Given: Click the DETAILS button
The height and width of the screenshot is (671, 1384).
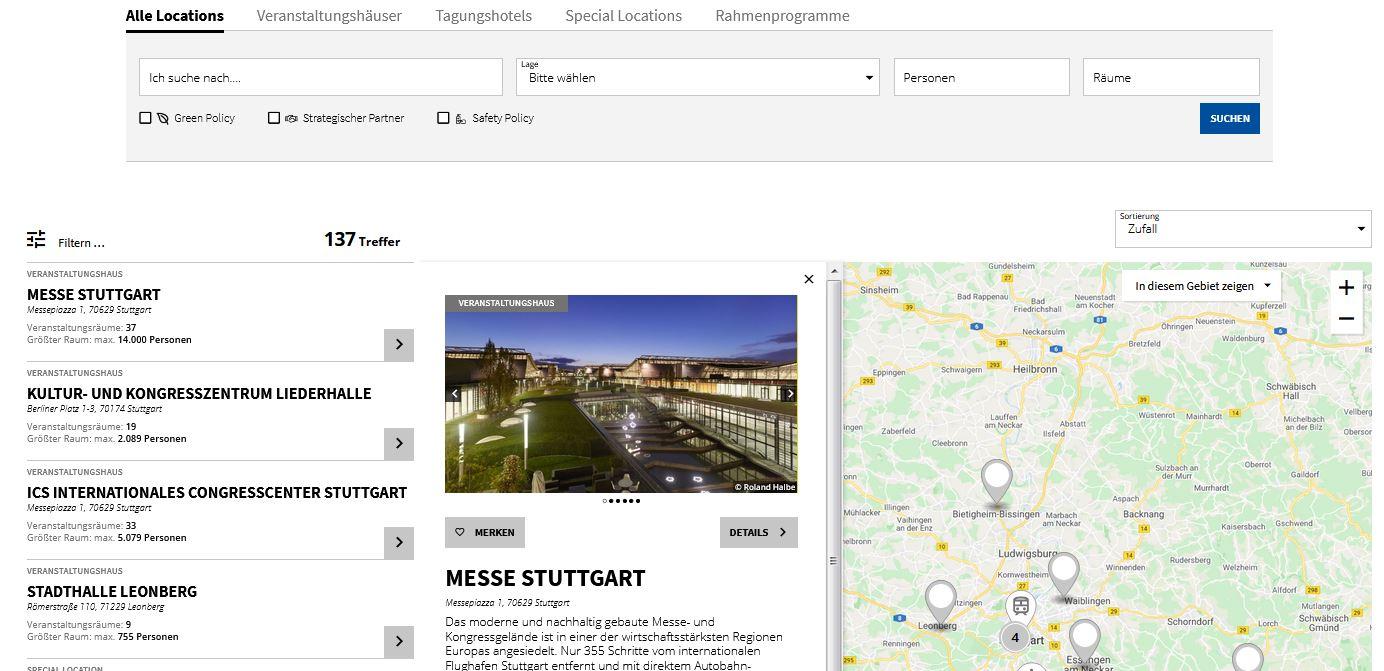Looking at the screenshot, I should click(x=759, y=533).
